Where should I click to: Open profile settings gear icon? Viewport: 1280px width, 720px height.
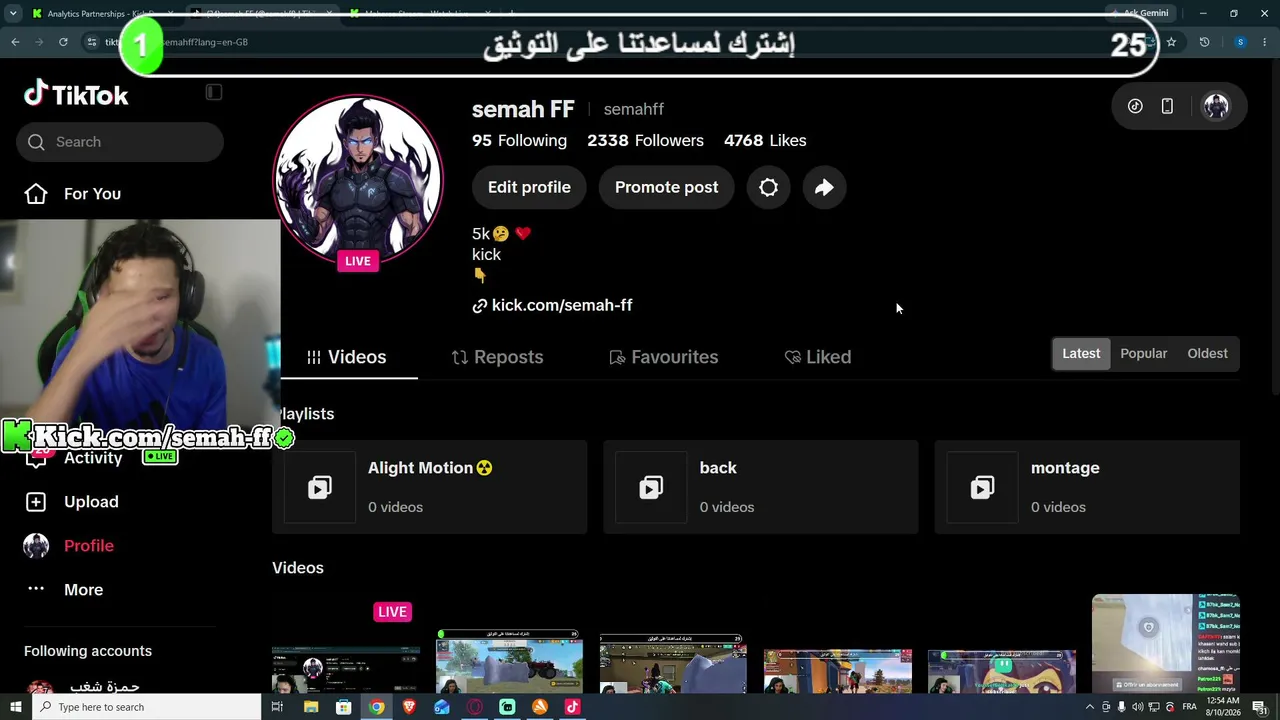tap(768, 187)
